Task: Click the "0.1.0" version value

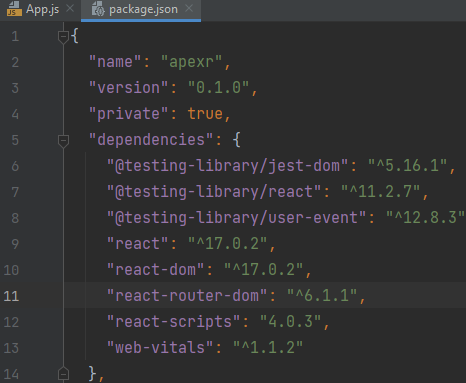Action: 218,88
